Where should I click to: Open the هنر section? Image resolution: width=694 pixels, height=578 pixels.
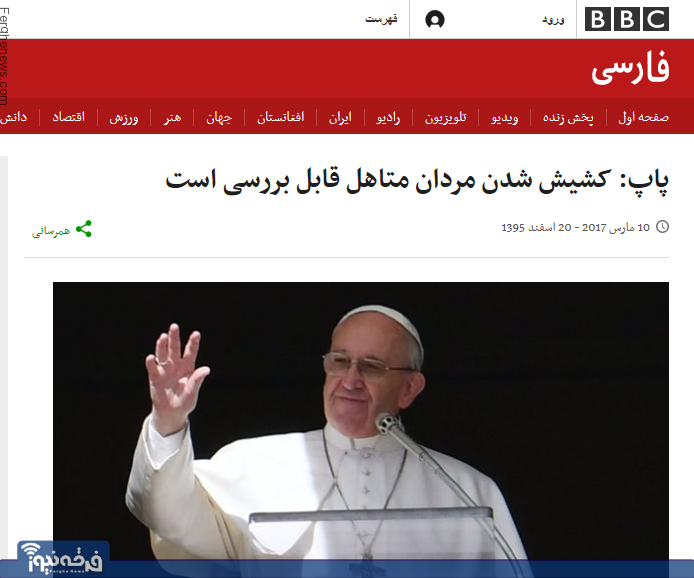click(x=172, y=118)
